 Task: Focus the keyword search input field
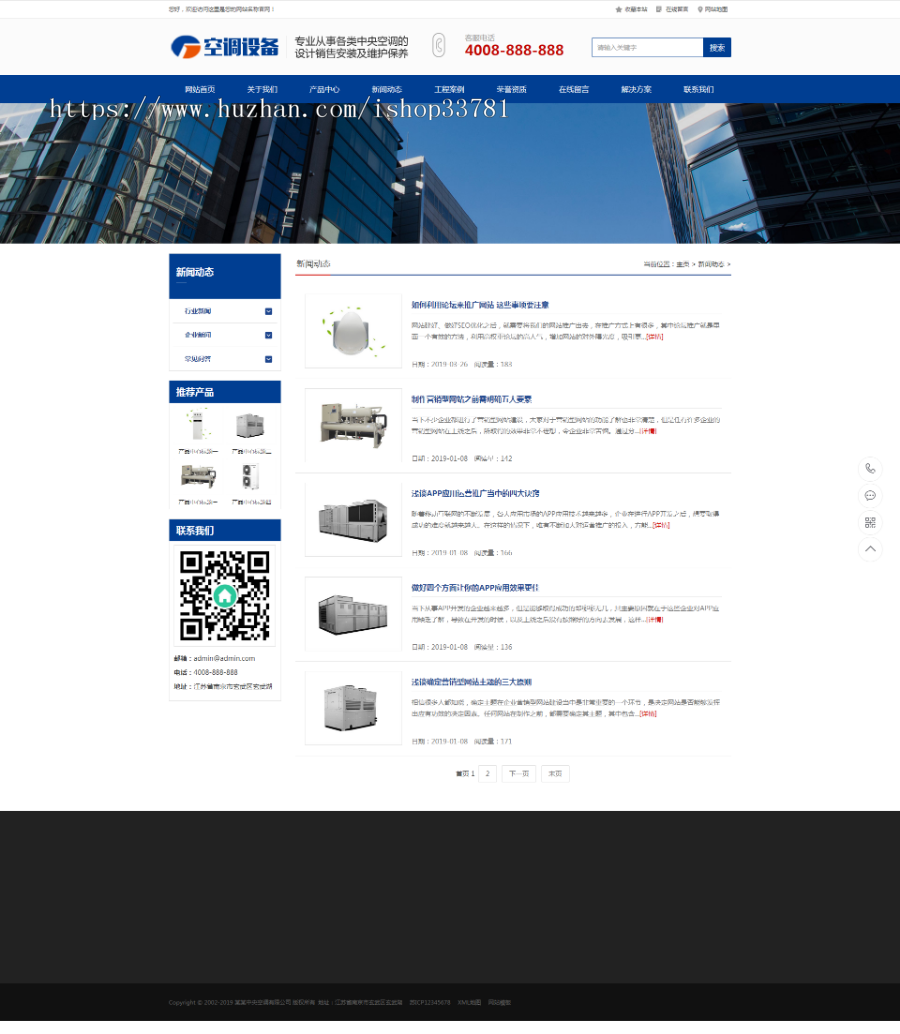click(647, 47)
